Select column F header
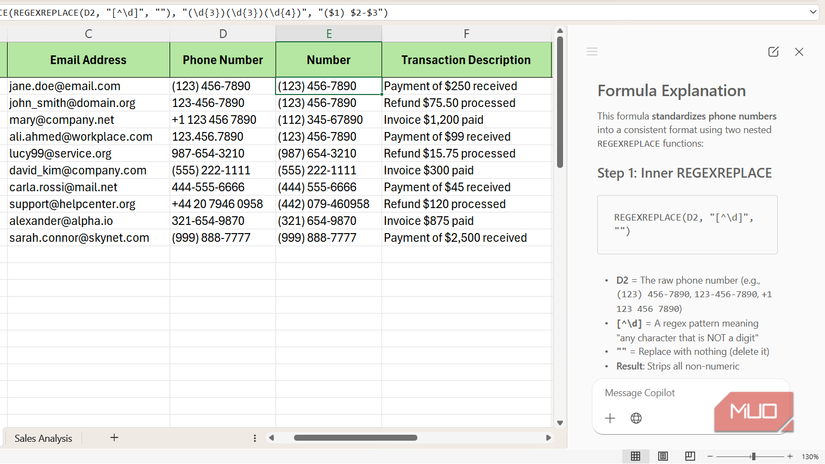Screen dimensions: 825x464 click(x=466, y=34)
